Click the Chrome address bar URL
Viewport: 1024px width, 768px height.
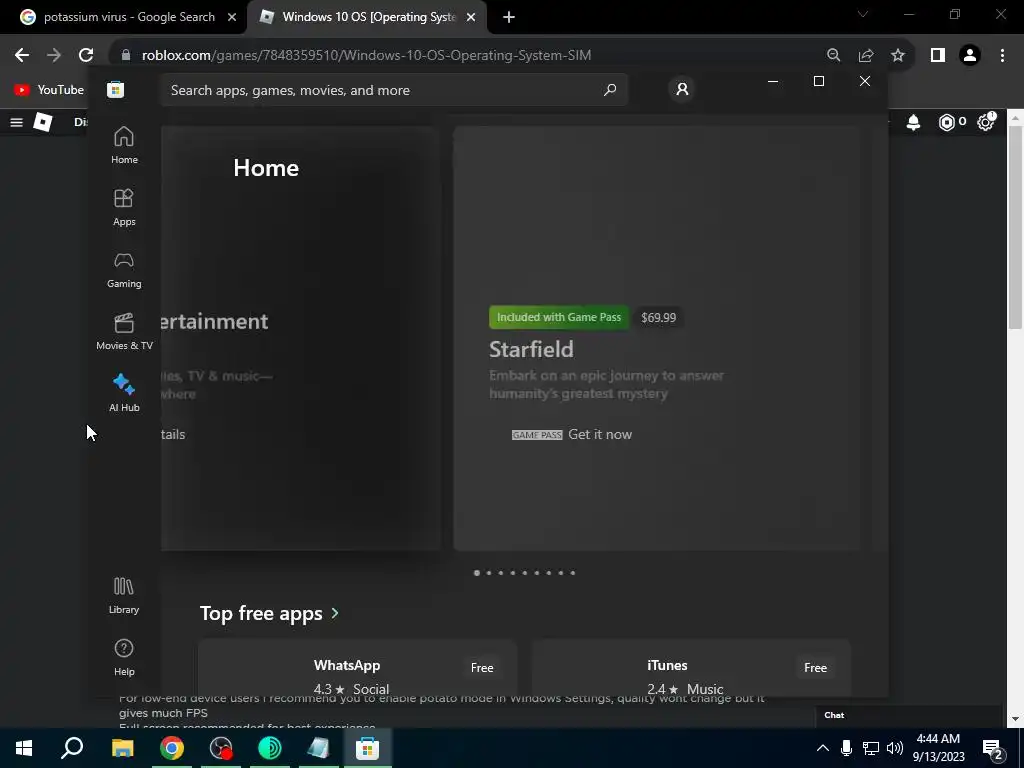click(366, 55)
